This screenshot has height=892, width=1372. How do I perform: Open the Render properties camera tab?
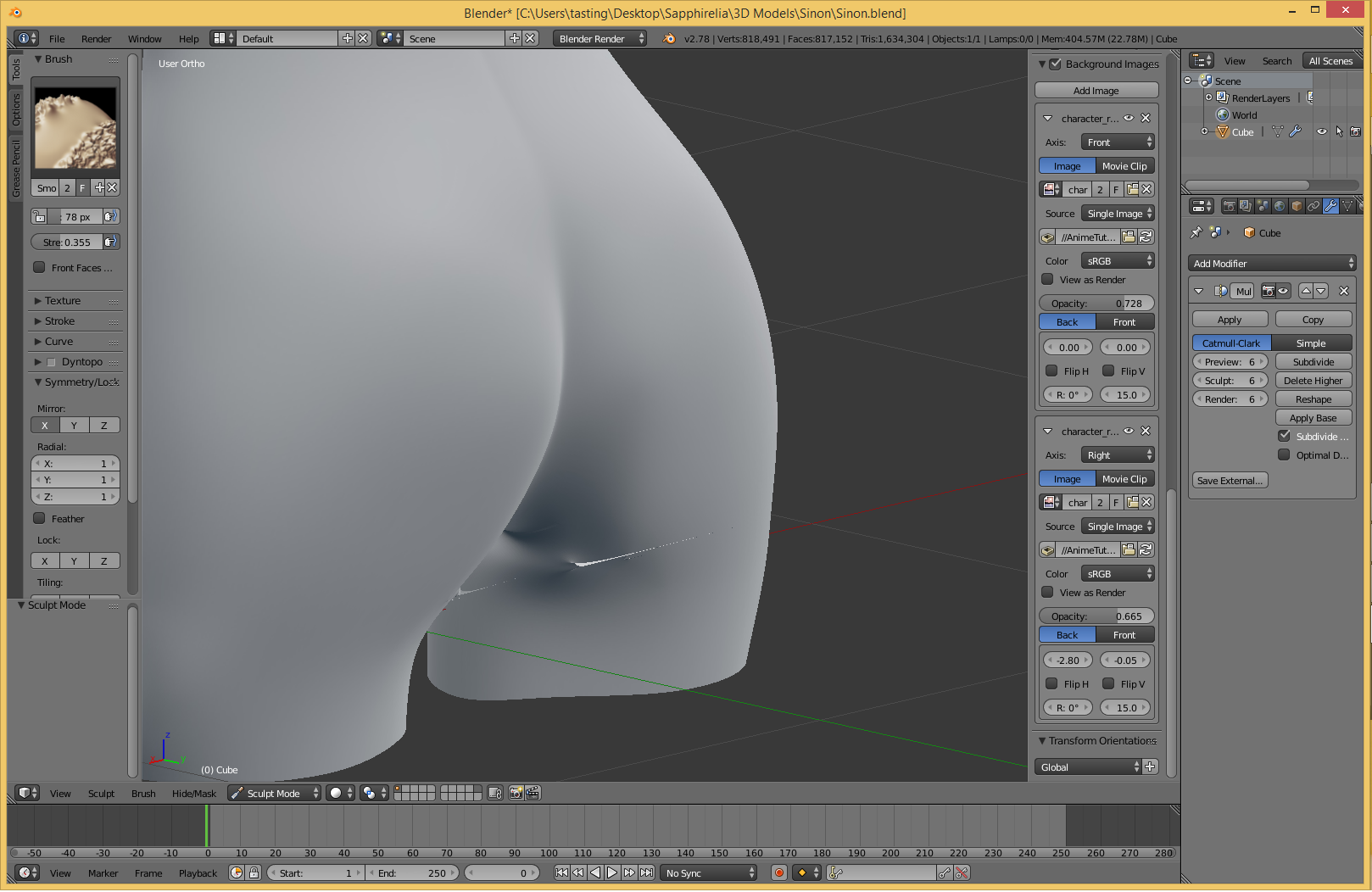1229,206
